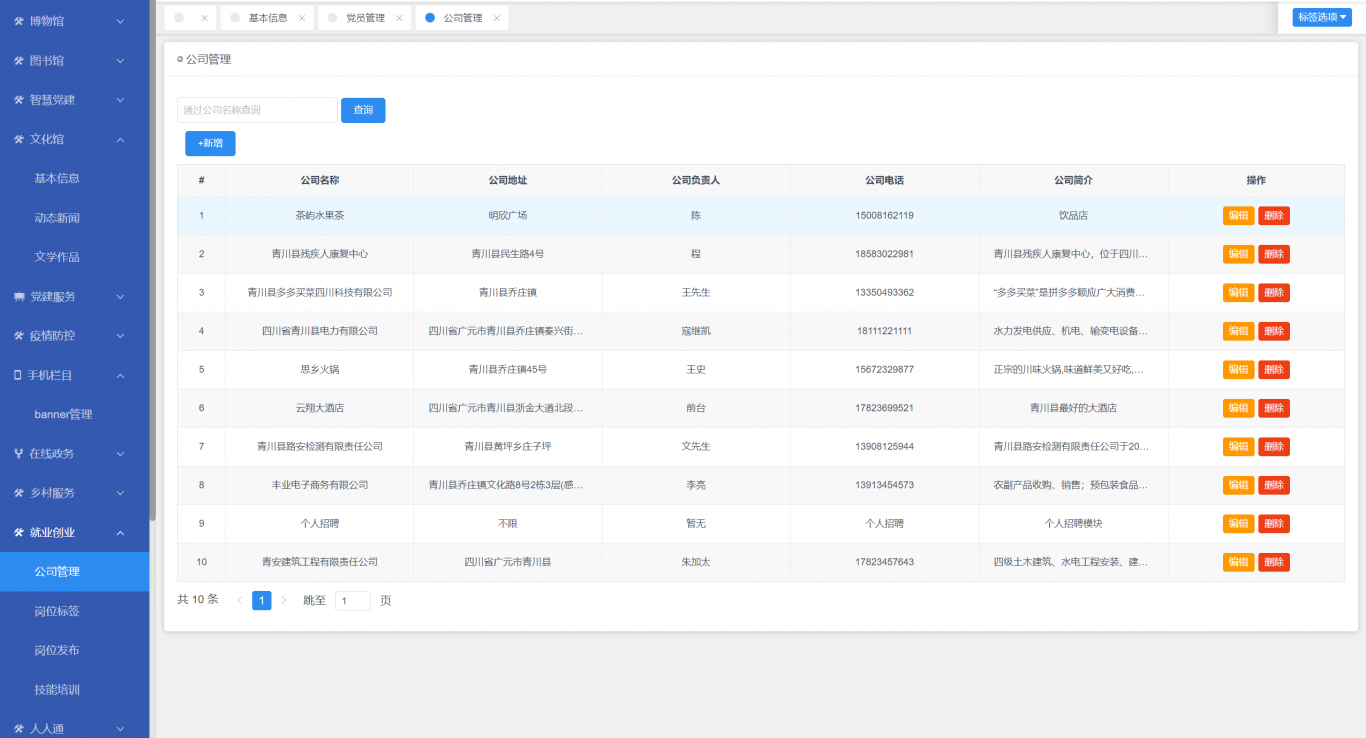Close the 基本信息 tab

point(301,18)
